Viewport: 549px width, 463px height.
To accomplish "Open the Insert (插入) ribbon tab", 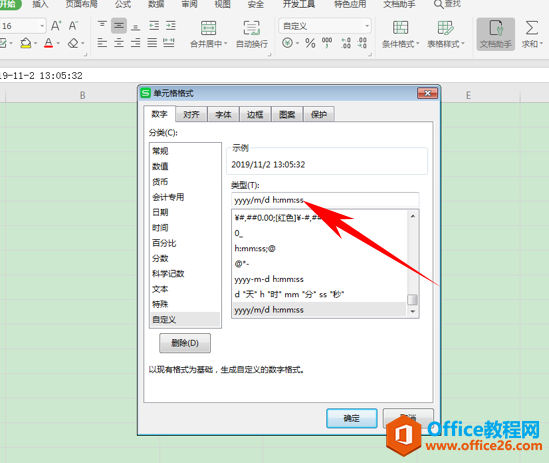I will [x=40, y=4].
